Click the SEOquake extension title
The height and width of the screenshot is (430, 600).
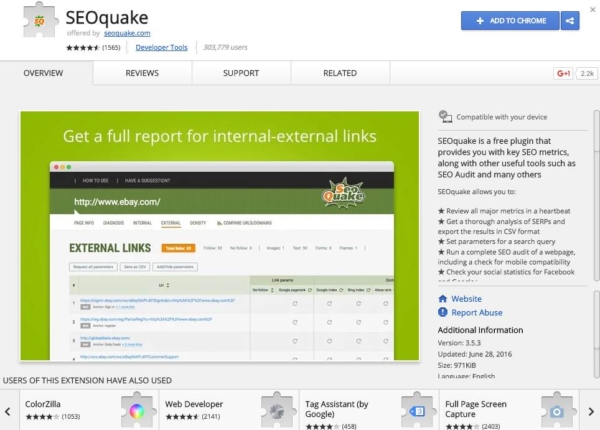pyautogui.click(x=107, y=18)
